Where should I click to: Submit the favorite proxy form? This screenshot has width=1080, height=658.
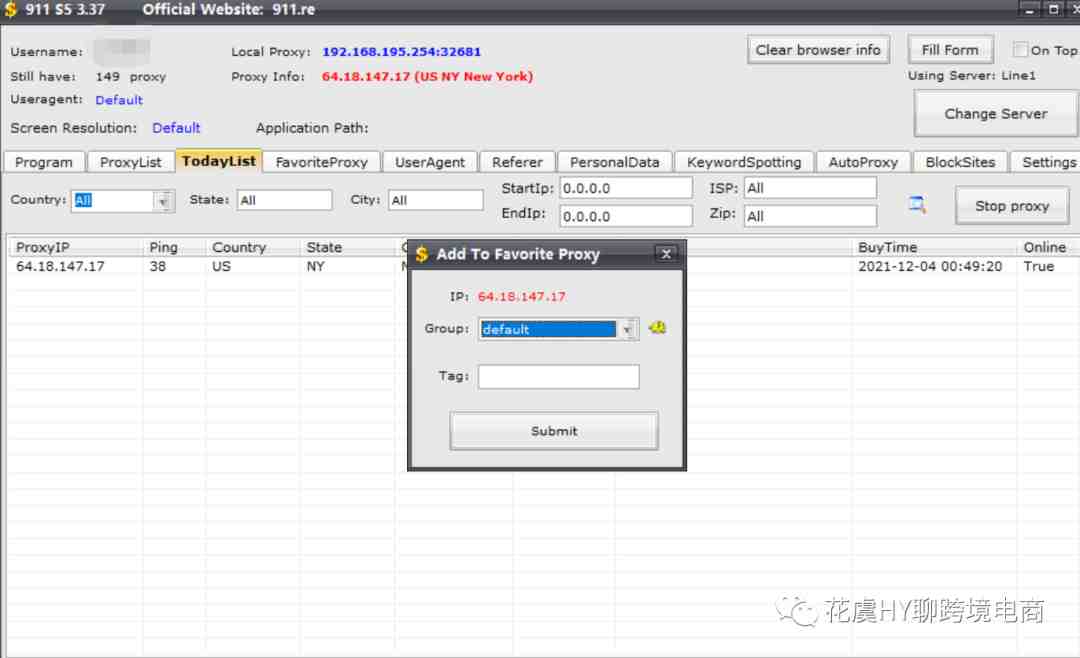tap(554, 431)
